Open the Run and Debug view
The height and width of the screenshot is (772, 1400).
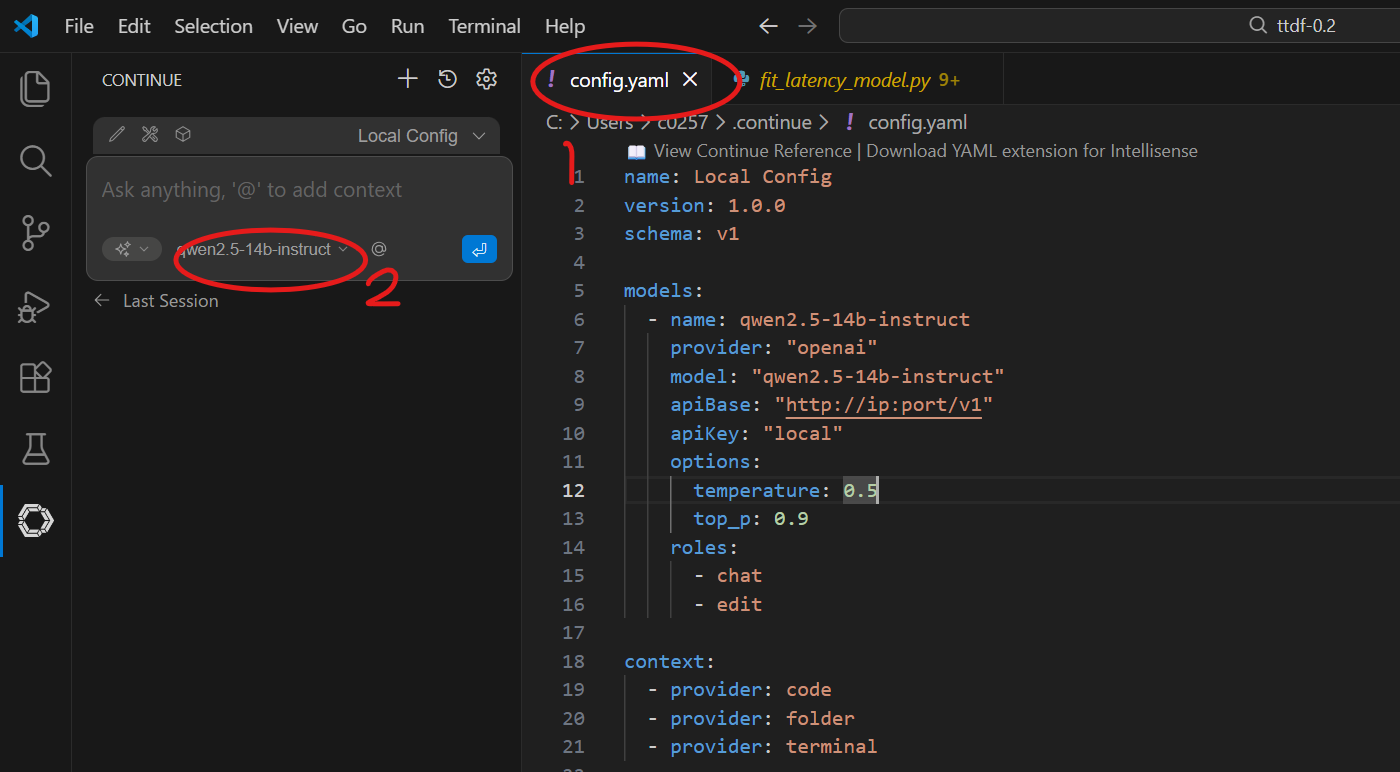pyautogui.click(x=35, y=305)
